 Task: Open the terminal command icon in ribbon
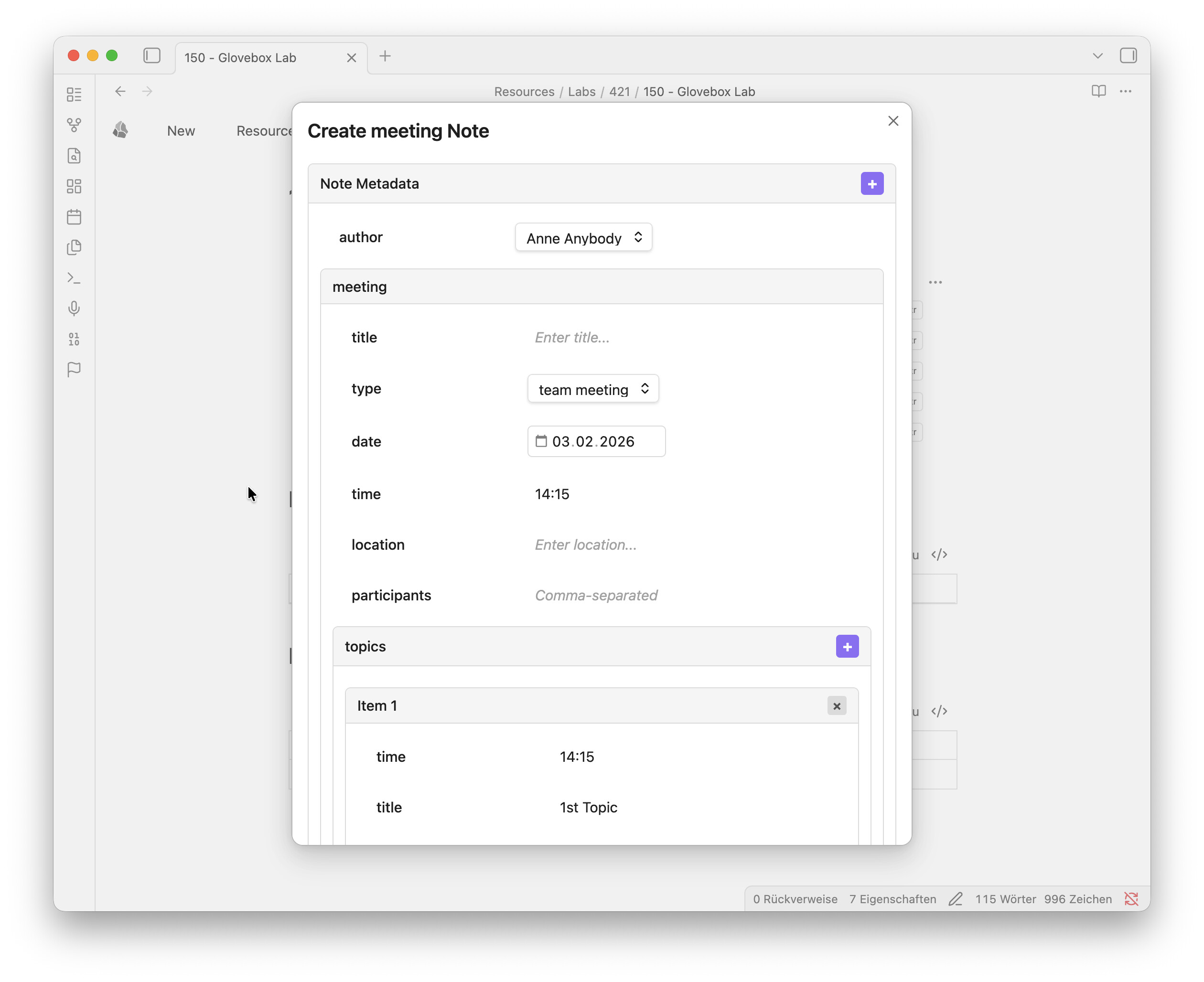[x=74, y=278]
